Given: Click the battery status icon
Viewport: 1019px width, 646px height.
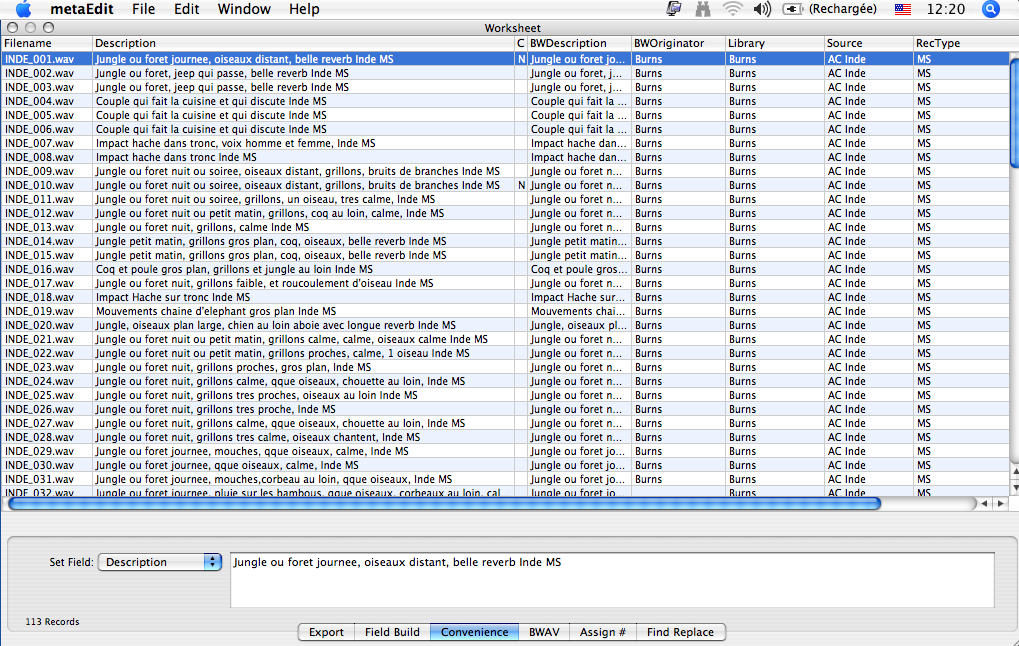Looking at the screenshot, I should pyautogui.click(x=793, y=9).
